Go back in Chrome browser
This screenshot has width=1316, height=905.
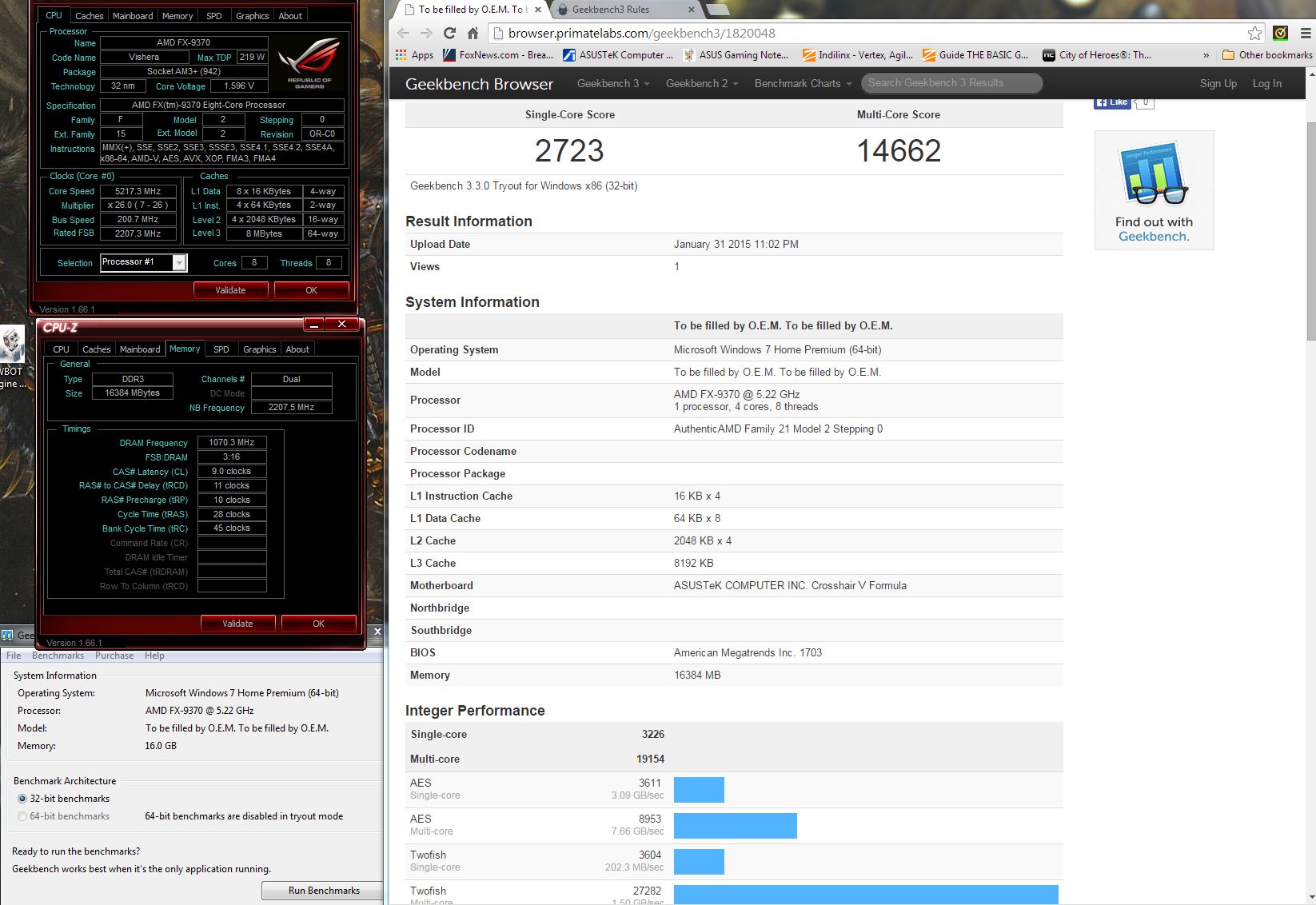[x=403, y=34]
